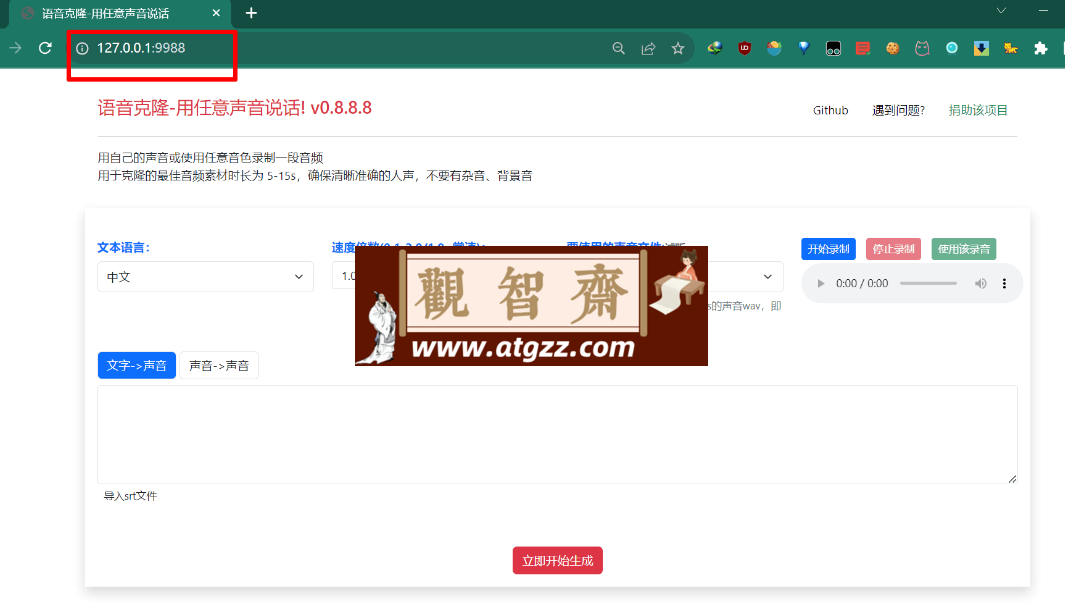Expand the tab search chevron
This screenshot has width=1065, height=613.
click(x=1001, y=10)
